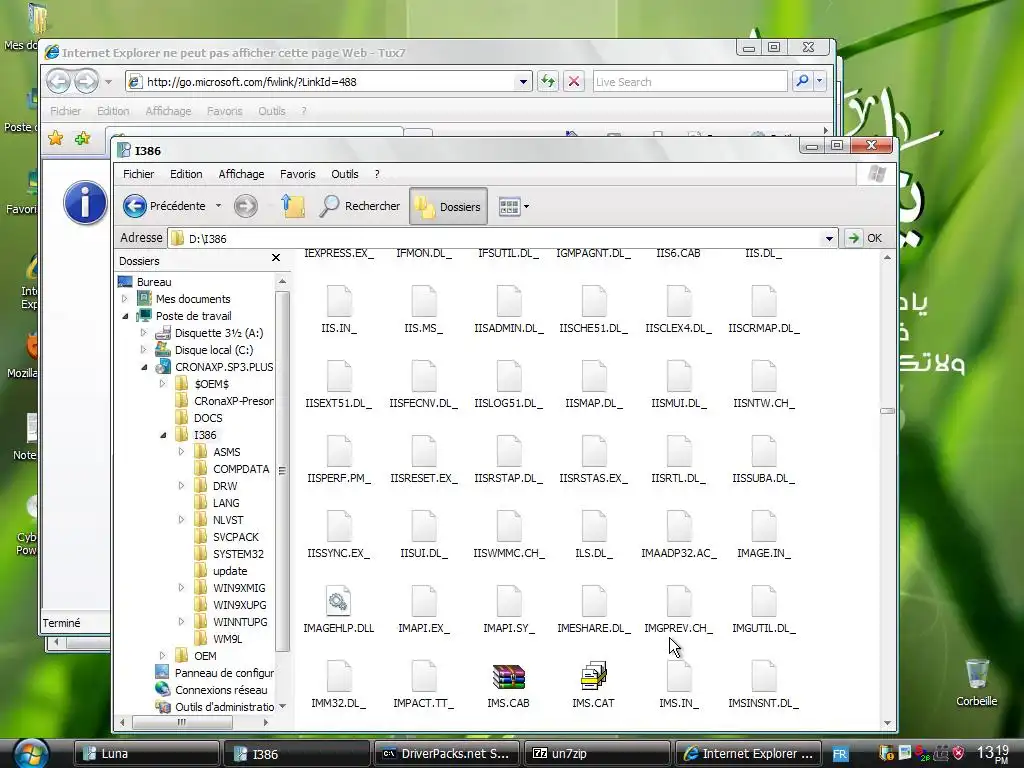Open the ? help menu in I386 window
Viewport: 1024px width, 768px height.
377,174
